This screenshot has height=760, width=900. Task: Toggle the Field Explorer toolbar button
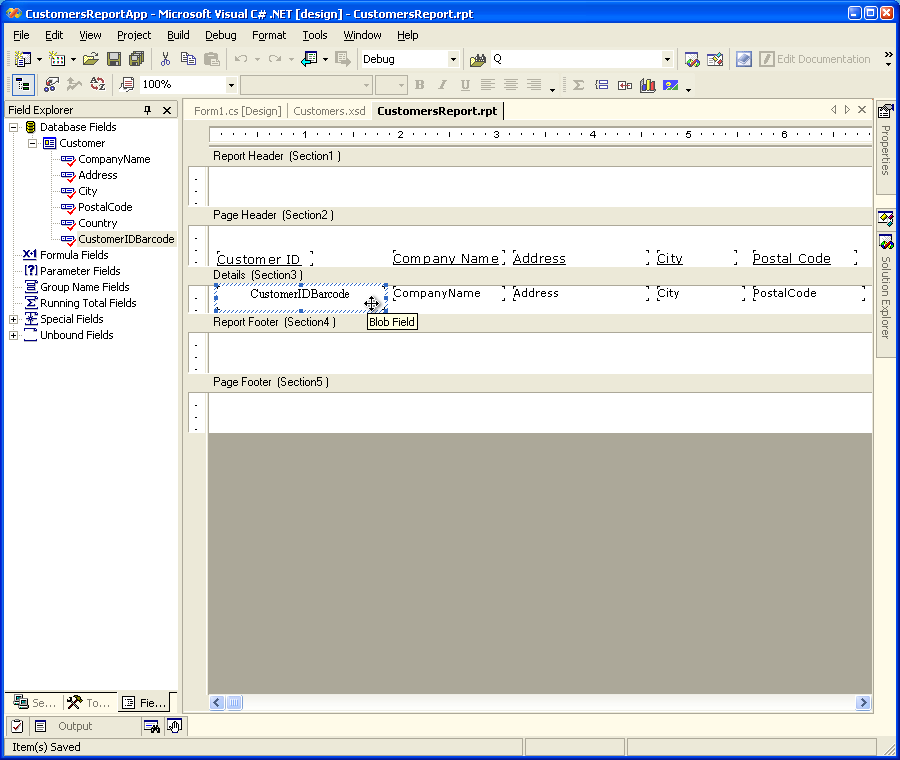pyautogui.click(x=24, y=85)
